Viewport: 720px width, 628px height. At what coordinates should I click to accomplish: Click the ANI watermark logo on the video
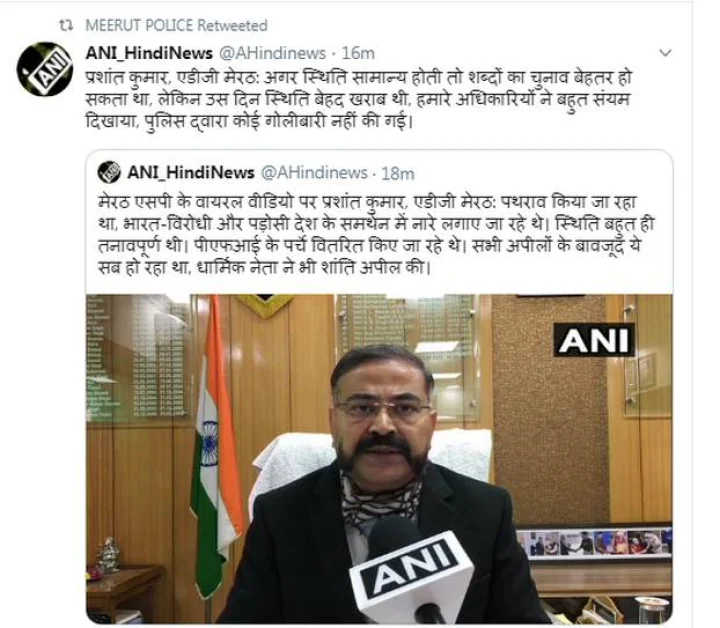tap(594, 340)
